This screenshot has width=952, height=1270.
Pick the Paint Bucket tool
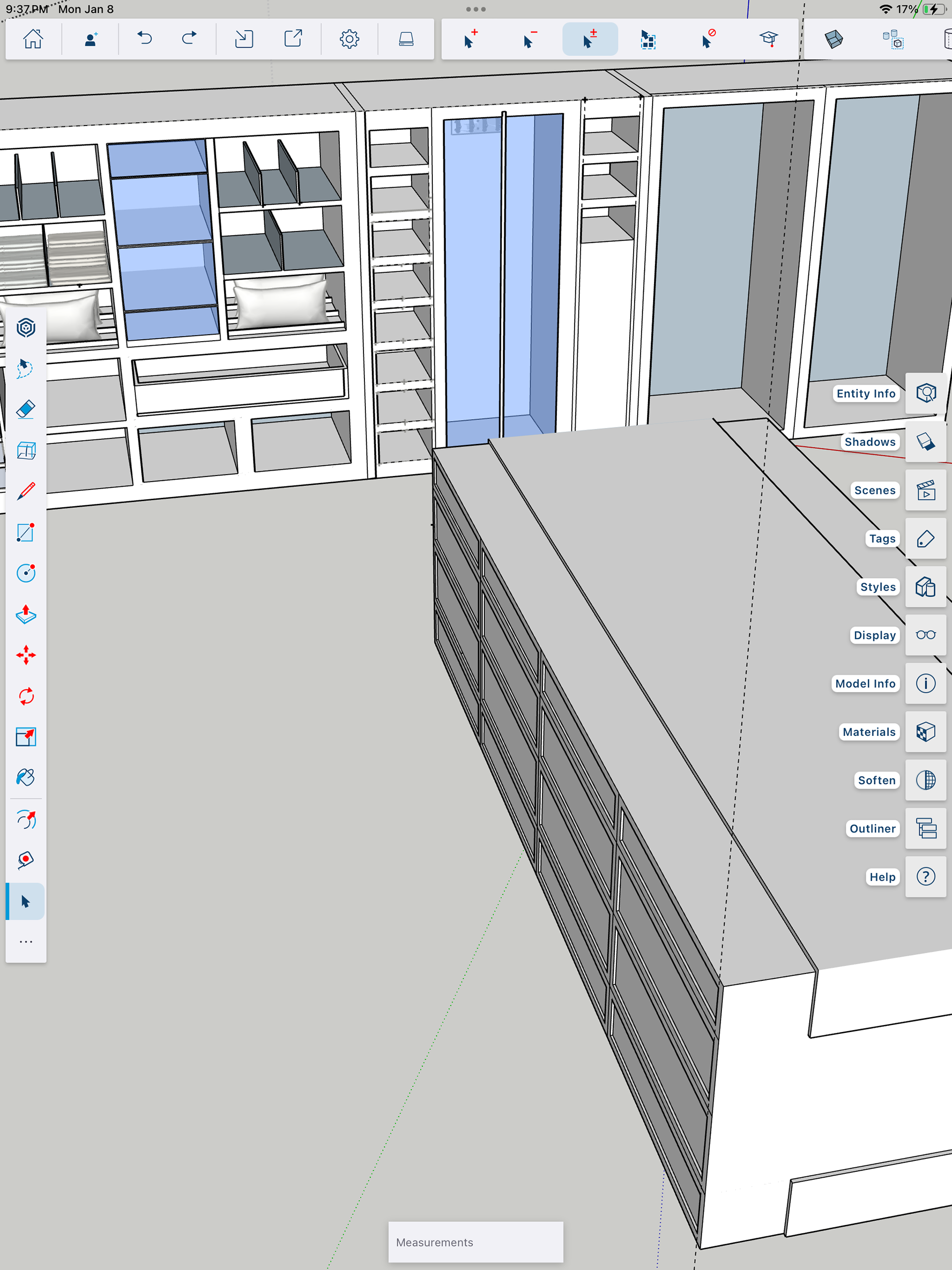pos(26,778)
